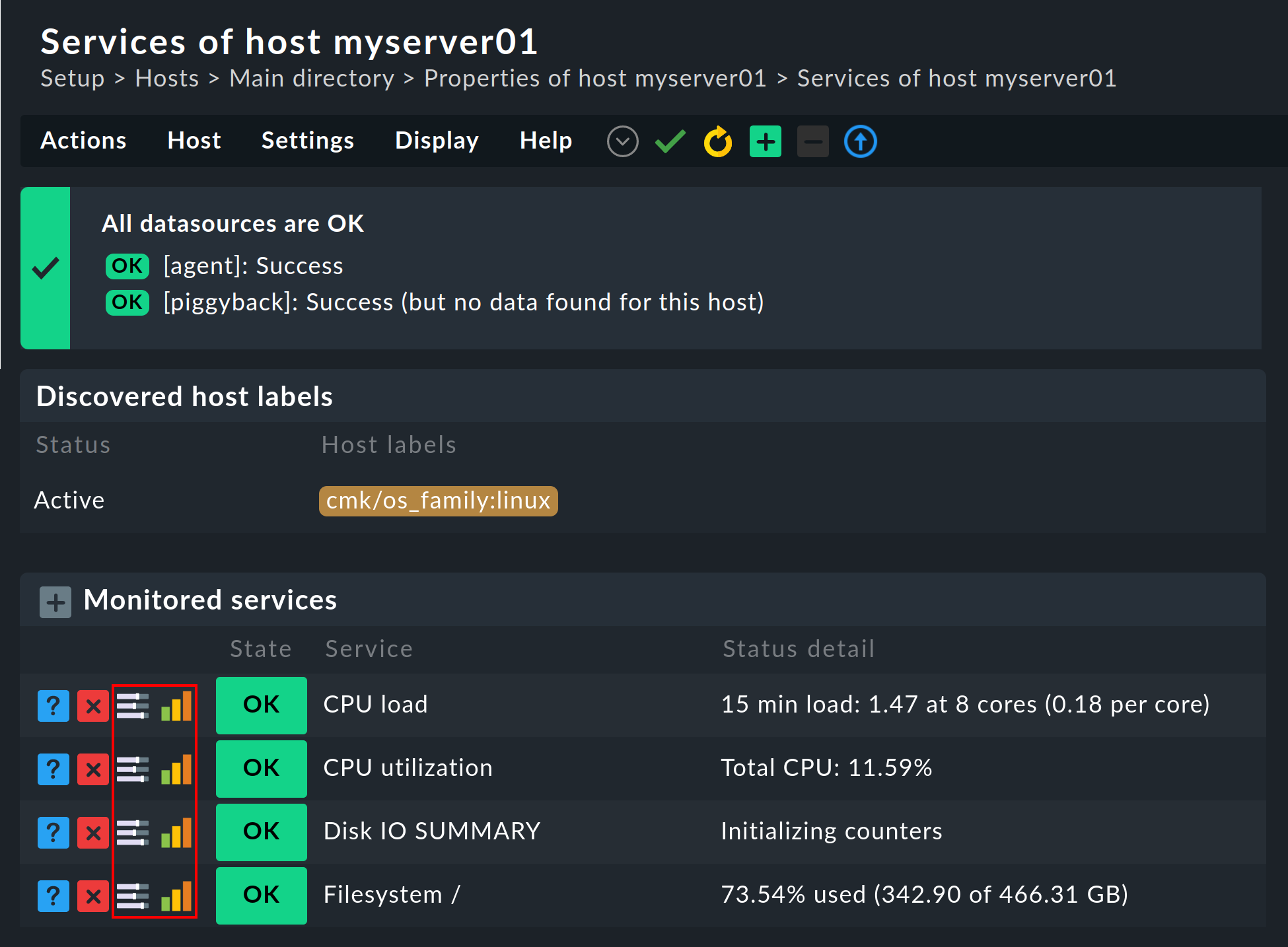
Task: Click the green checkmark accept all icon
Action: tap(670, 141)
